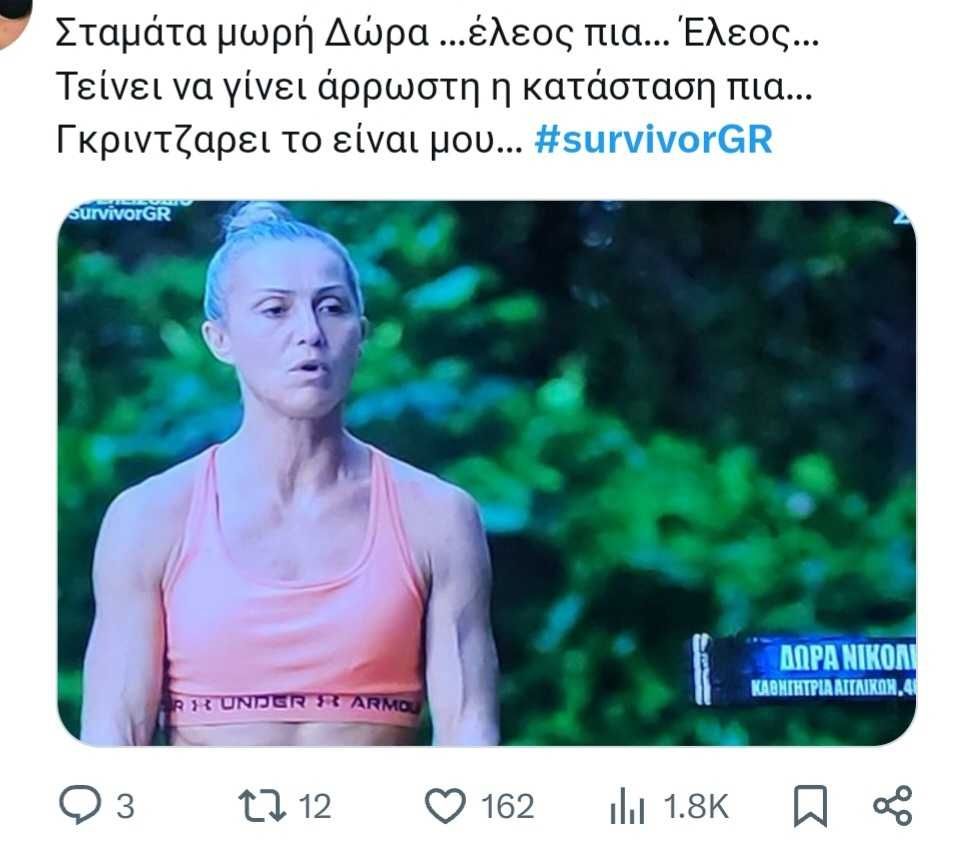Open the view analytics bar-chart icon
This screenshot has width=962, height=855.
click(x=627, y=806)
